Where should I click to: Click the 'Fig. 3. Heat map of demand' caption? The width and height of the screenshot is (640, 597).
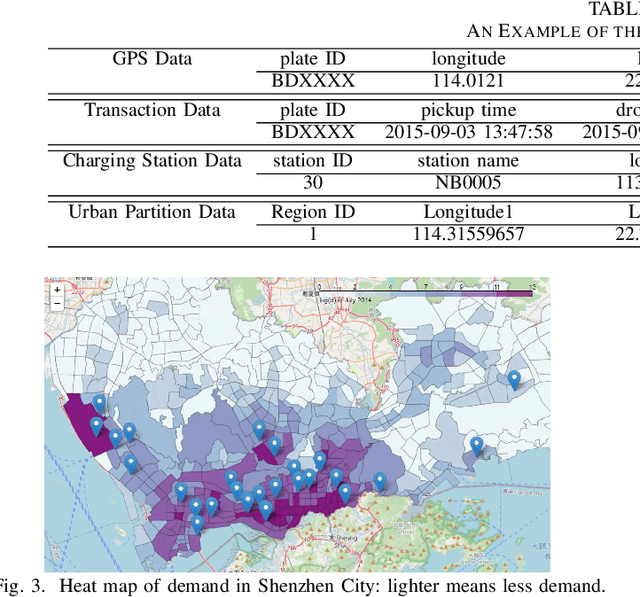click(300, 586)
